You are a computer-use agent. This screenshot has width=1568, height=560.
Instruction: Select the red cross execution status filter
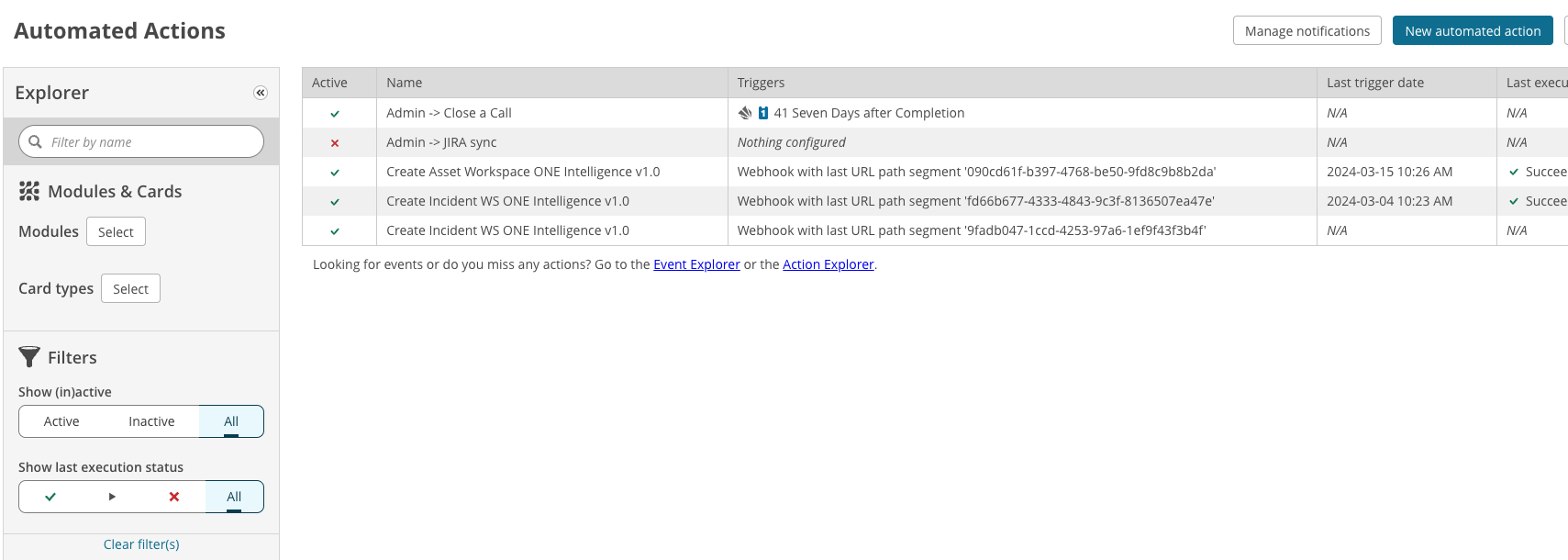(x=173, y=497)
